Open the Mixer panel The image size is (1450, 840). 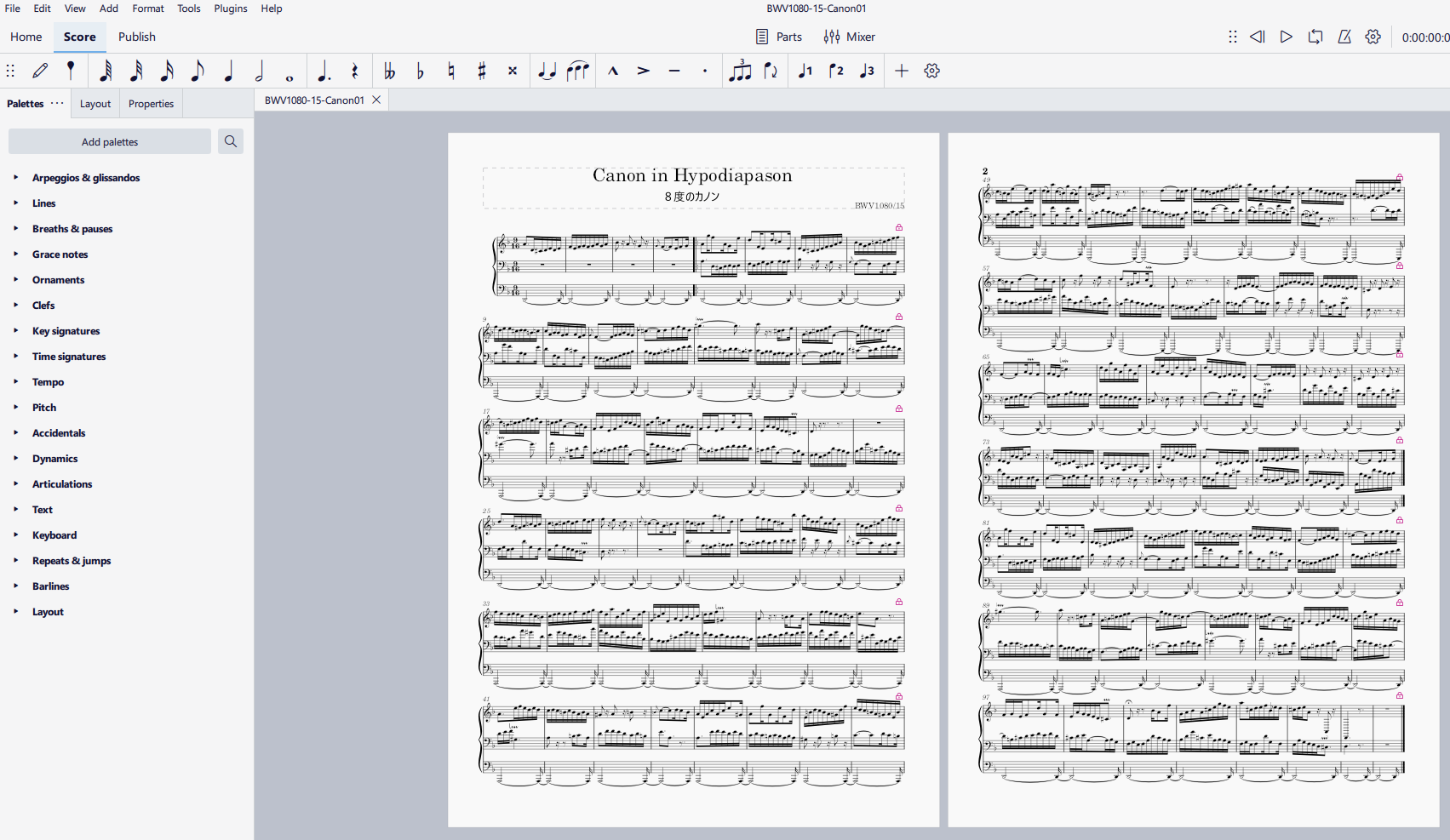point(850,37)
